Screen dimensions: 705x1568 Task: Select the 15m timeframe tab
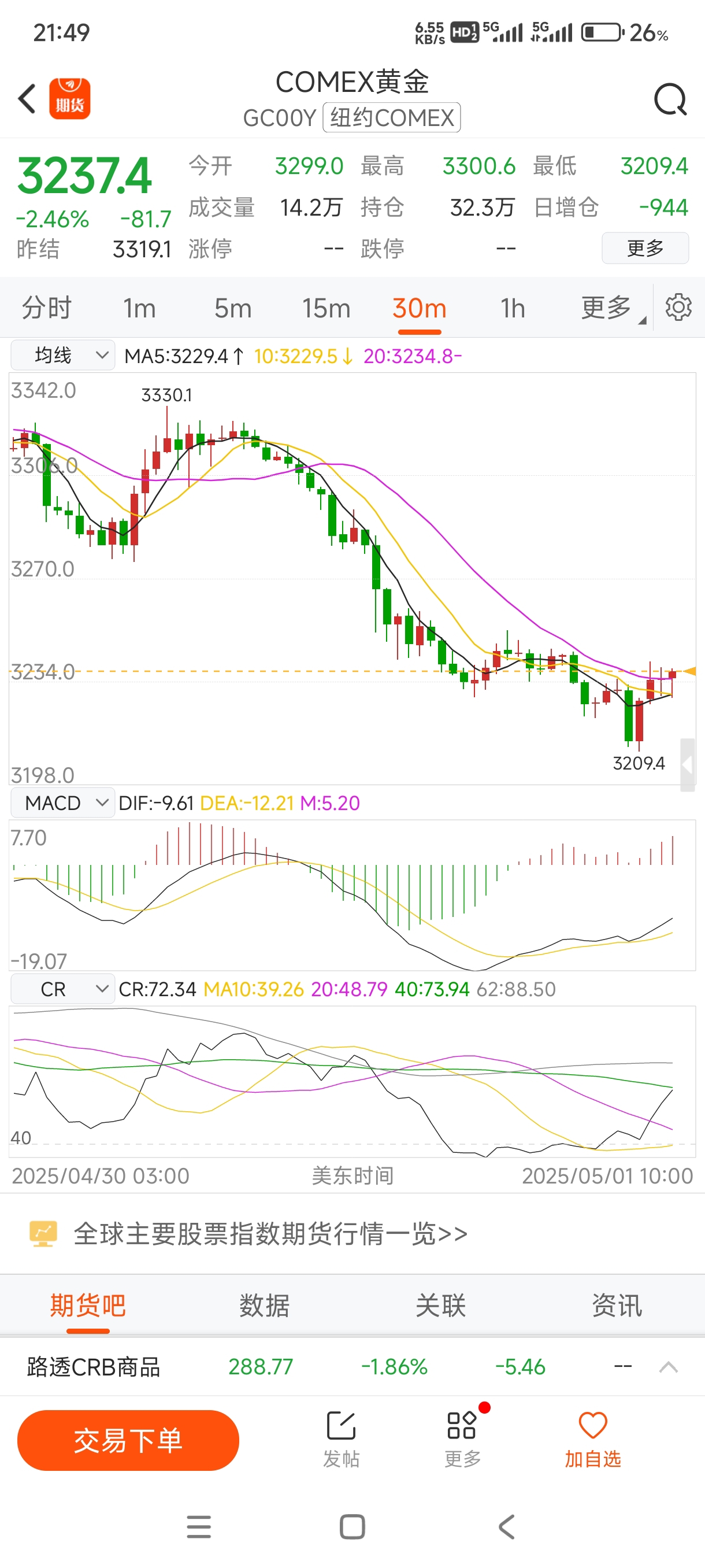pos(326,309)
